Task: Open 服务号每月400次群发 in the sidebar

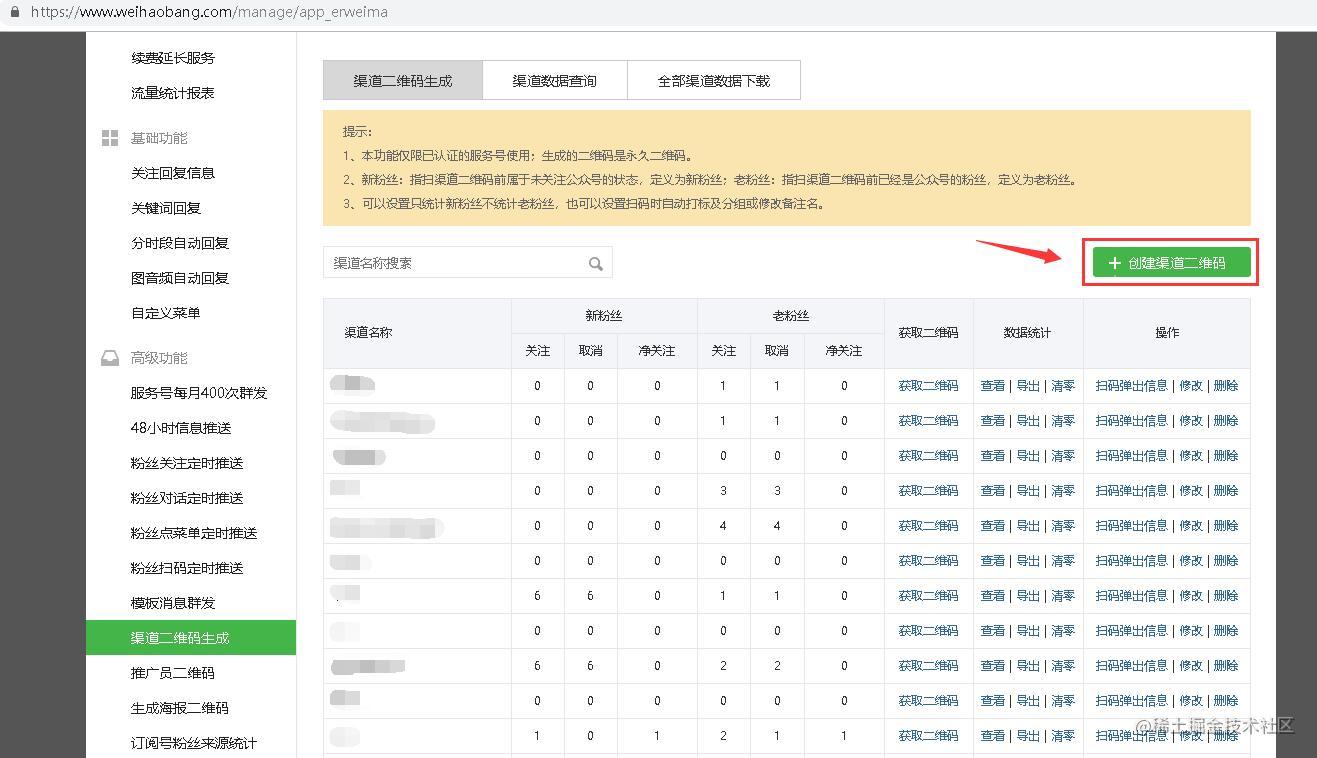Action: (199, 393)
